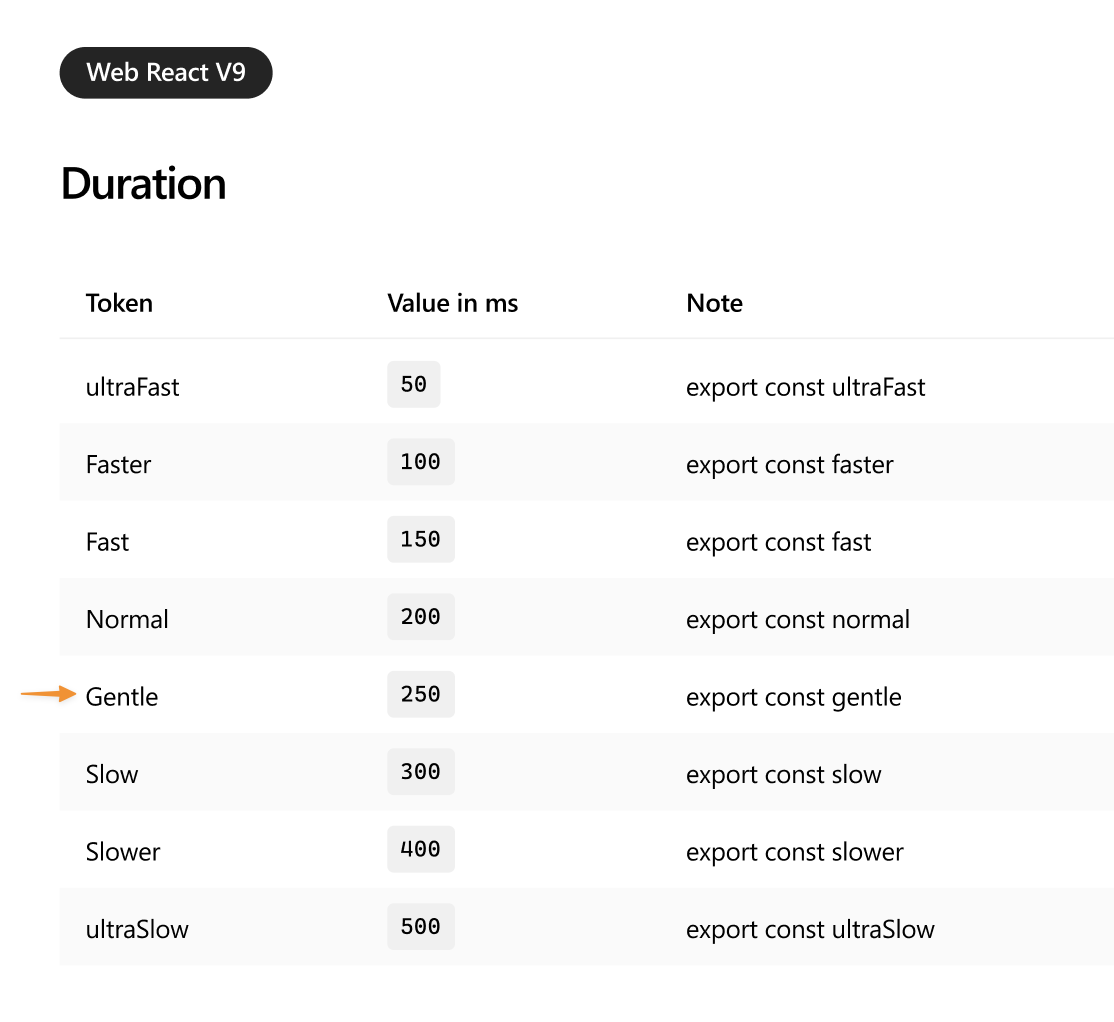Click the 200 value badge for Normal
Image resolution: width=1114 pixels, height=1022 pixels.
[x=421, y=616]
